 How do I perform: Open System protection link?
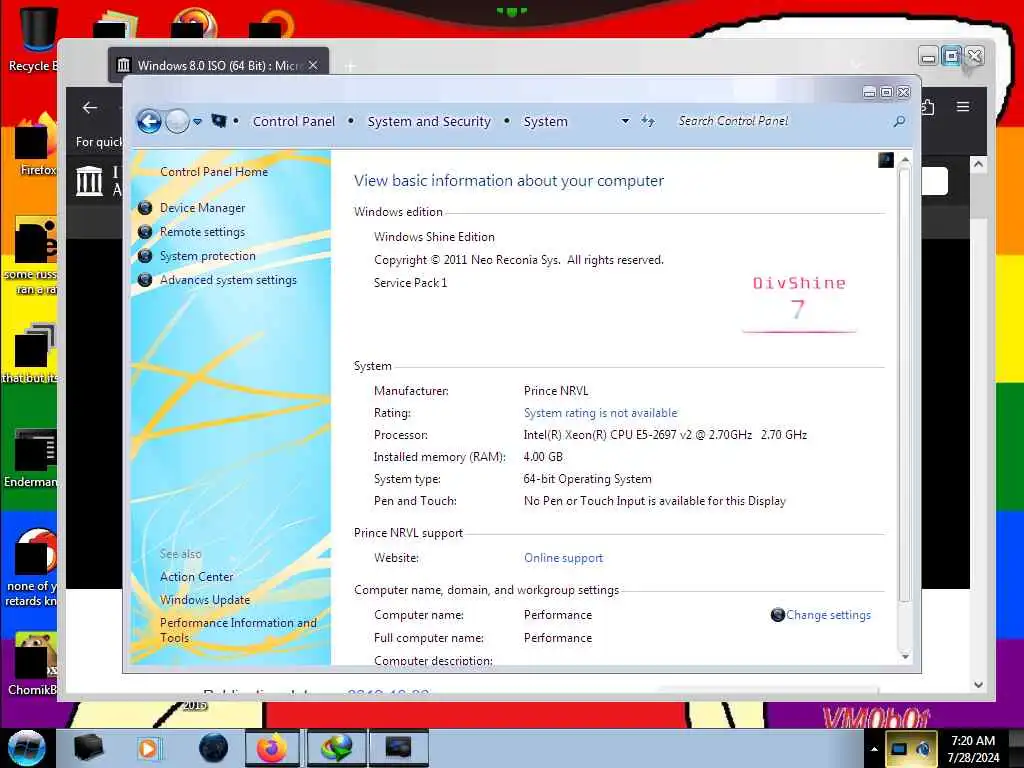click(208, 256)
